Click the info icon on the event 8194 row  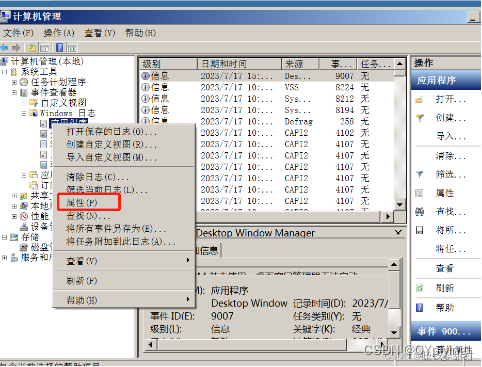145,110
